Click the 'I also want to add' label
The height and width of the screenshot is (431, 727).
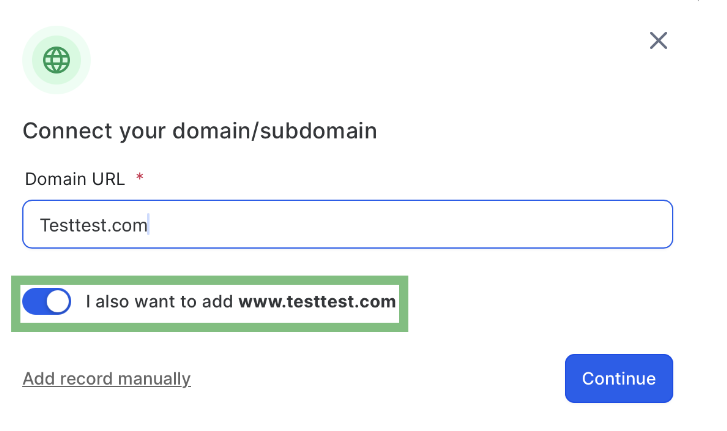[159, 302]
